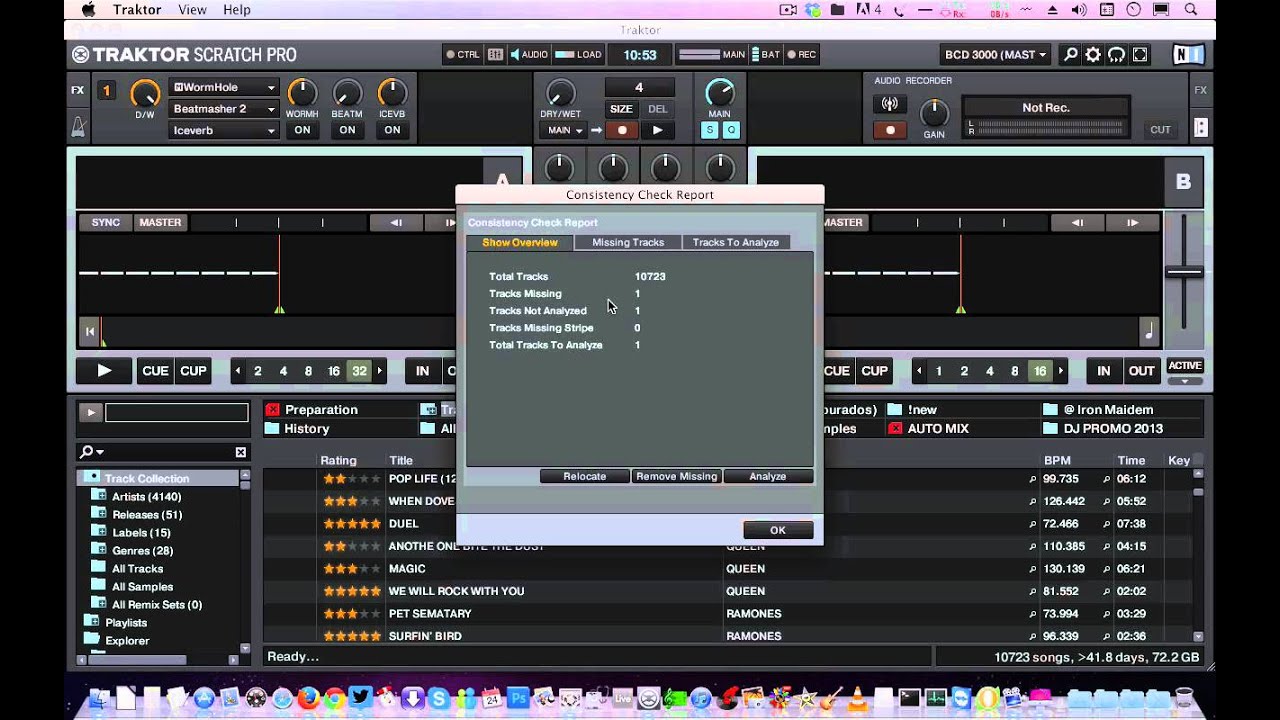Click the browser search magnifier icon

88,452
